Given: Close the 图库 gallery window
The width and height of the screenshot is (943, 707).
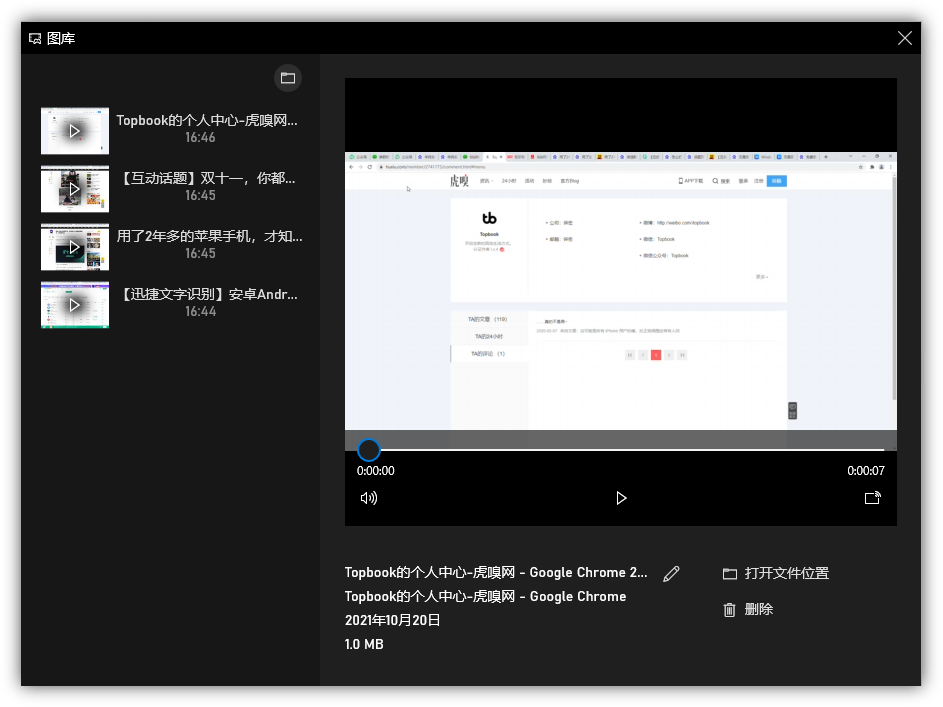Looking at the screenshot, I should pyautogui.click(x=905, y=38).
